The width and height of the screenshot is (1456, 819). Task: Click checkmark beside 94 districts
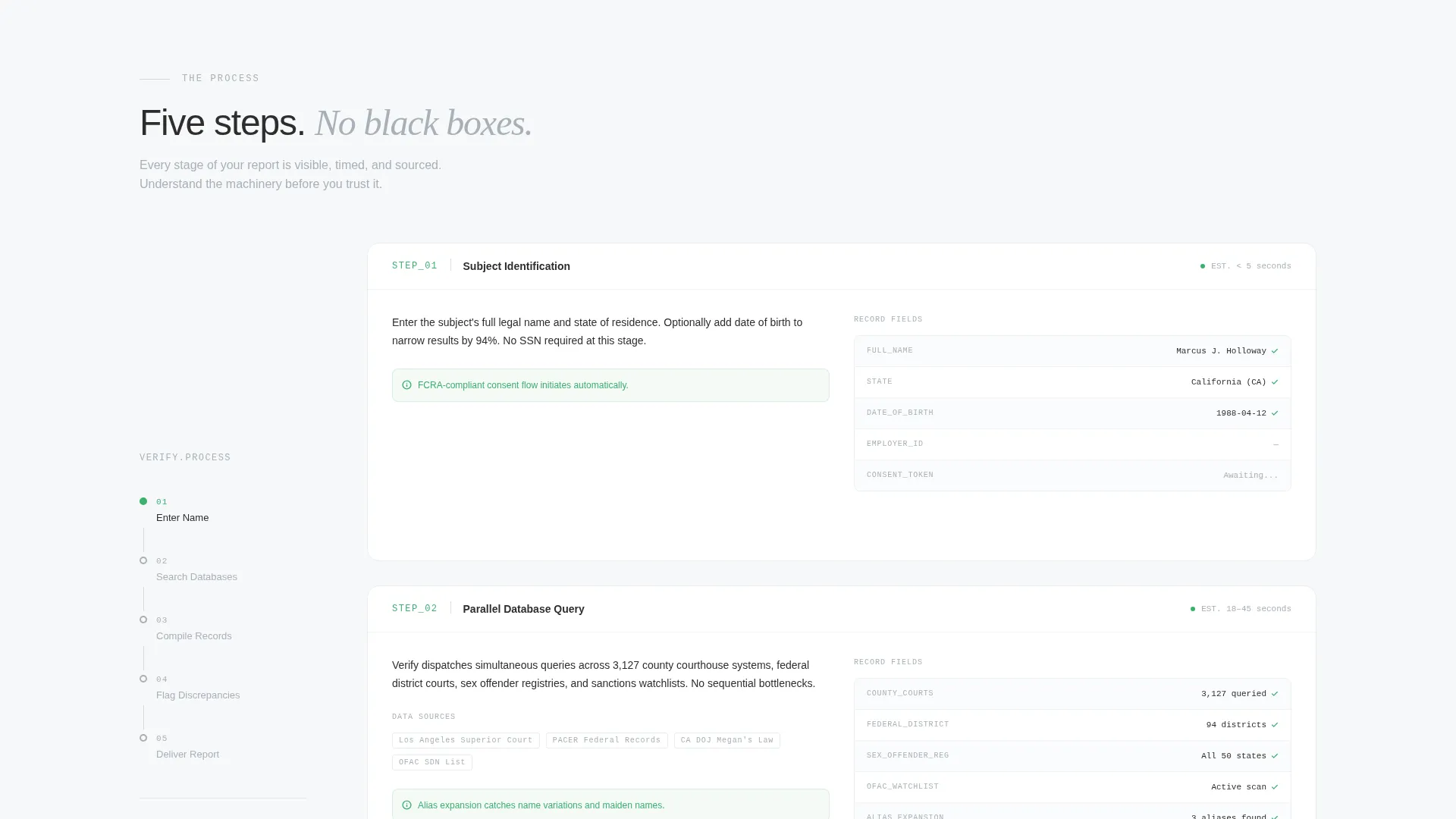(1275, 725)
